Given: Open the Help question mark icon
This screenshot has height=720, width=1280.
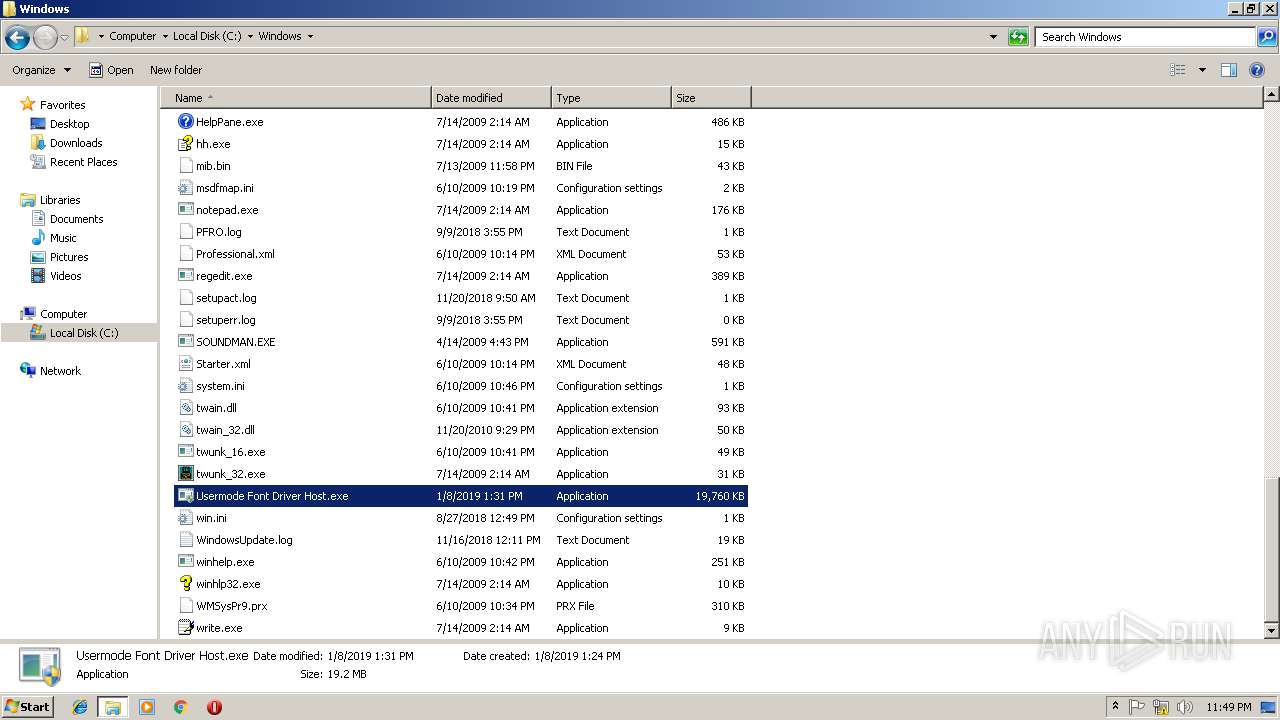Looking at the screenshot, I should click(x=1258, y=70).
